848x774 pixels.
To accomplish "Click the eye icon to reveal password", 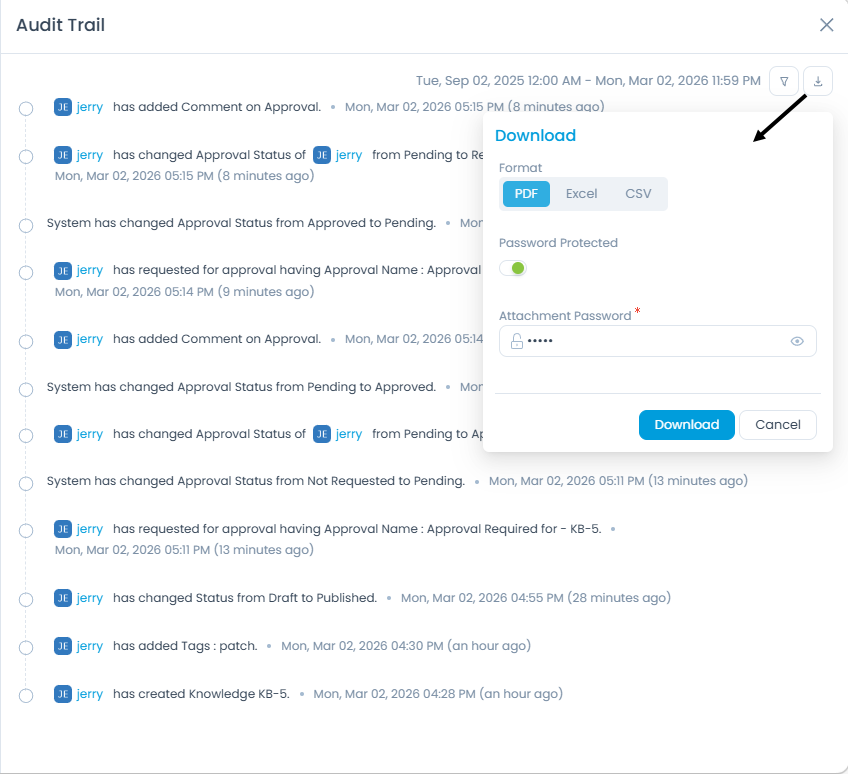I will pyautogui.click(x=797, y=341).
